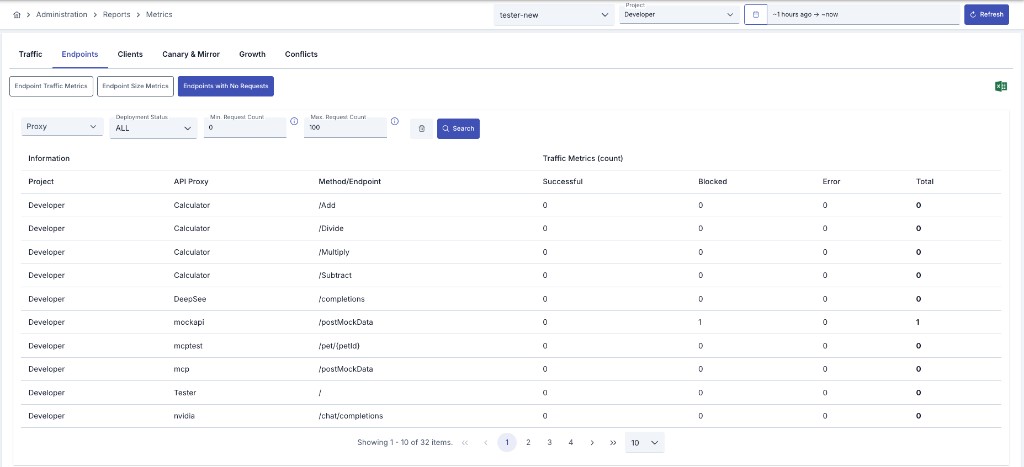
Task: Click the /Subtract endpoint cell
Action: click(x=335, y=276)
